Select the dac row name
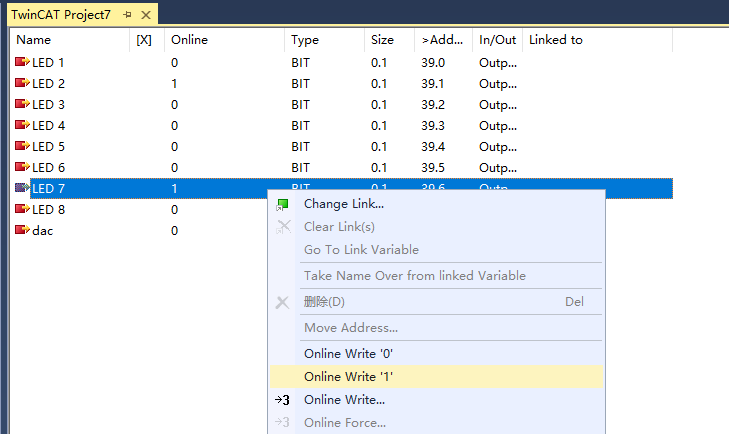 (42, 230)
